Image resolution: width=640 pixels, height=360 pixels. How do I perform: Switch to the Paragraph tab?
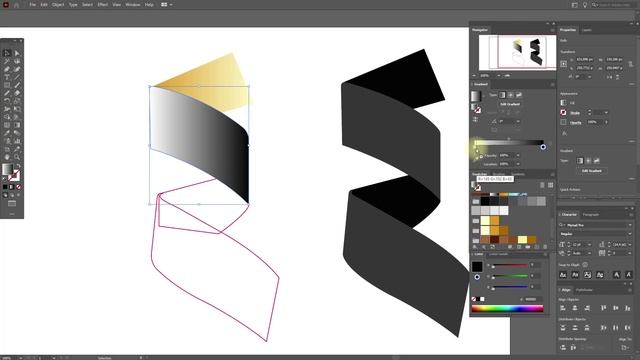(591, 214)
